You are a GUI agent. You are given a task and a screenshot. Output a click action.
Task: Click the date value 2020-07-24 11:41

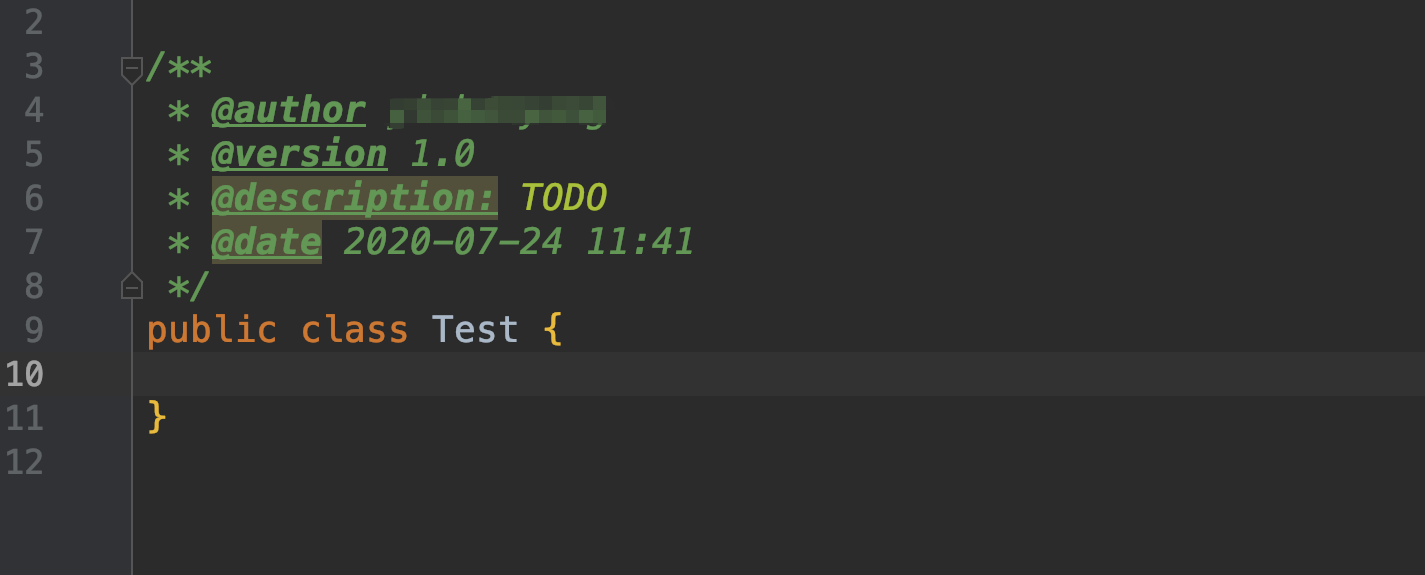[x=518, y=242]
